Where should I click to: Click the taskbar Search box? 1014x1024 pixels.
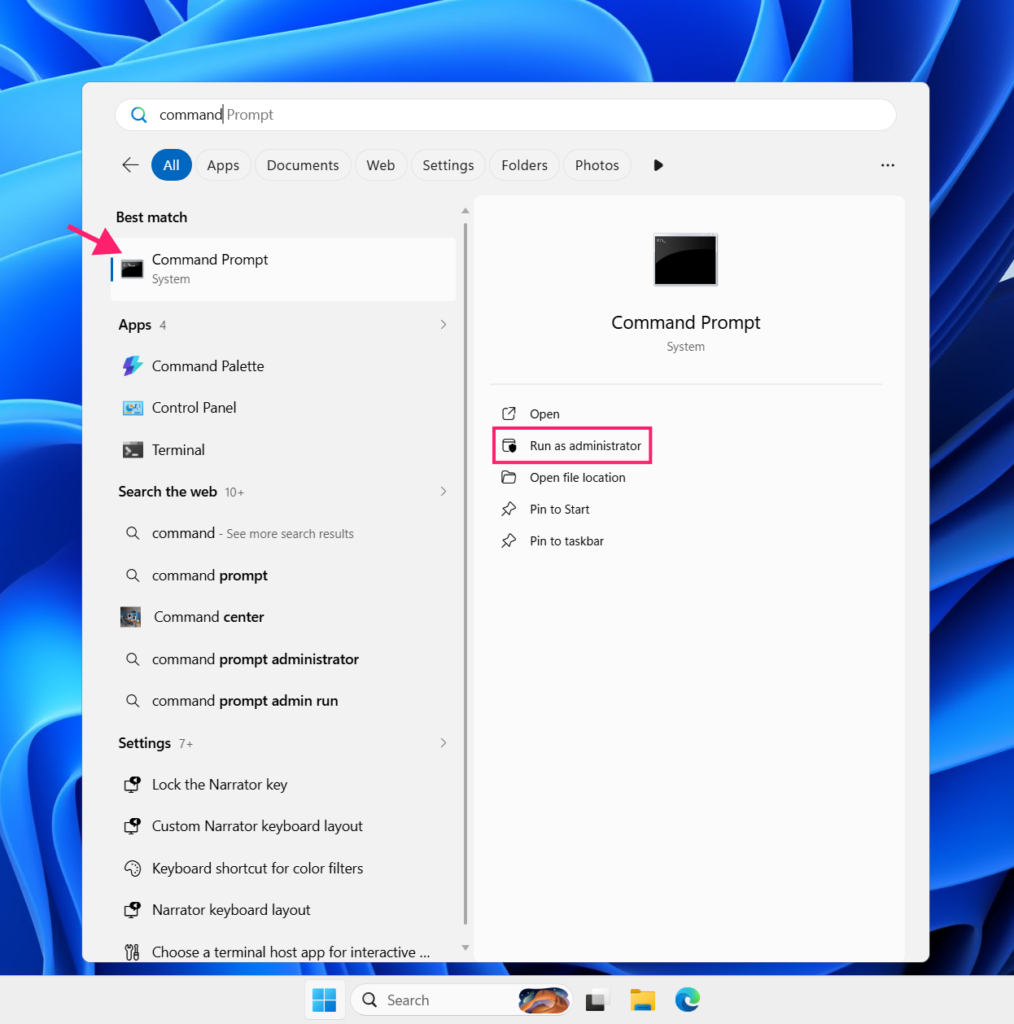click(462, 1000)
